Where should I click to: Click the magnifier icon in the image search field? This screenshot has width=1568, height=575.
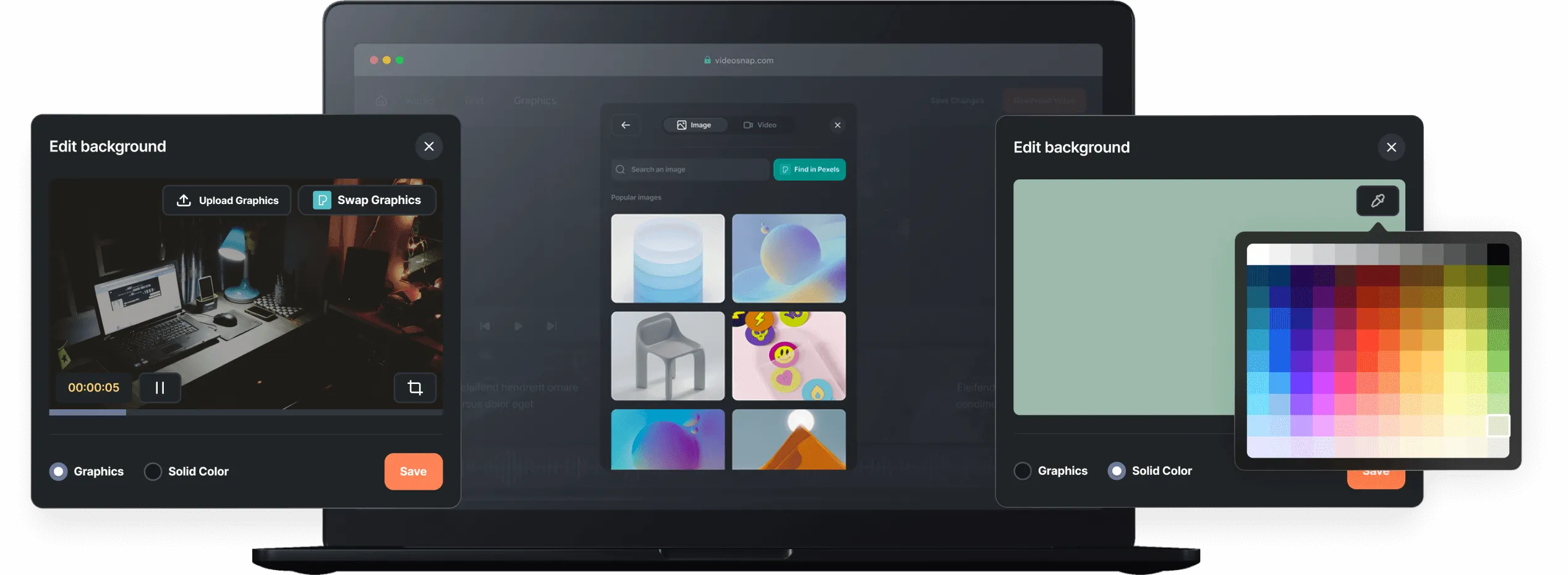[x=620, y=169]
